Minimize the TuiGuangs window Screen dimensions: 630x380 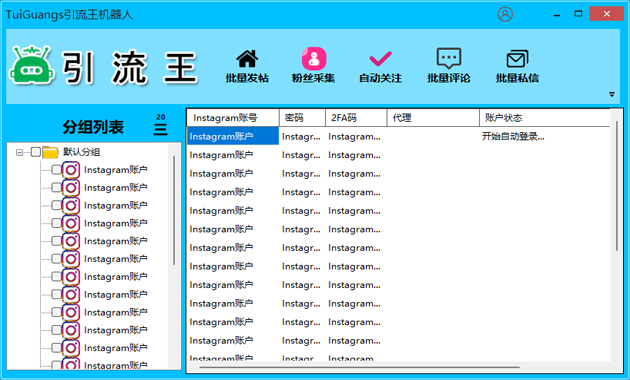(557, 14)
